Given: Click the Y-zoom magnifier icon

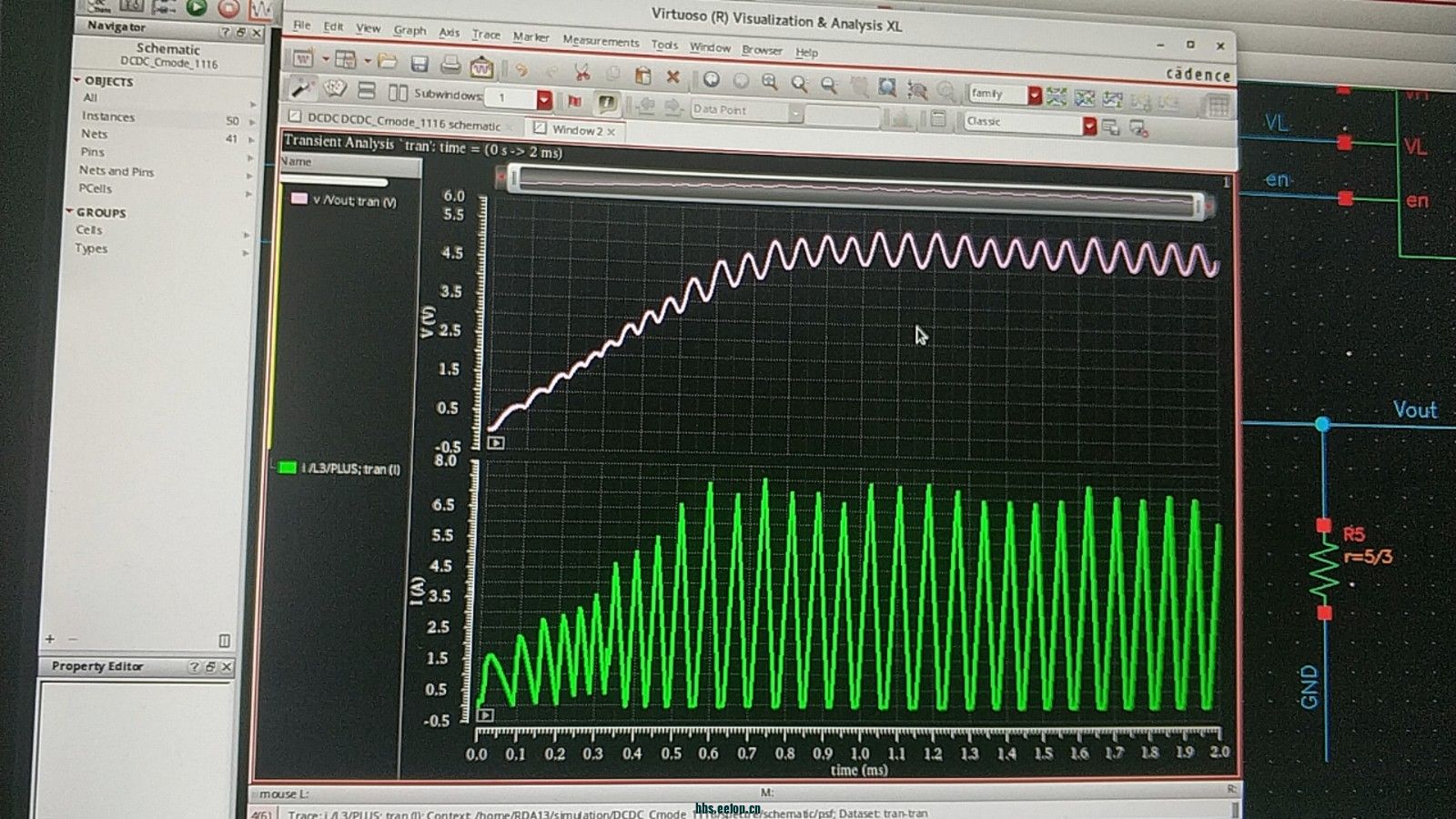Looking at the screenshot, I should pos(829,85).
